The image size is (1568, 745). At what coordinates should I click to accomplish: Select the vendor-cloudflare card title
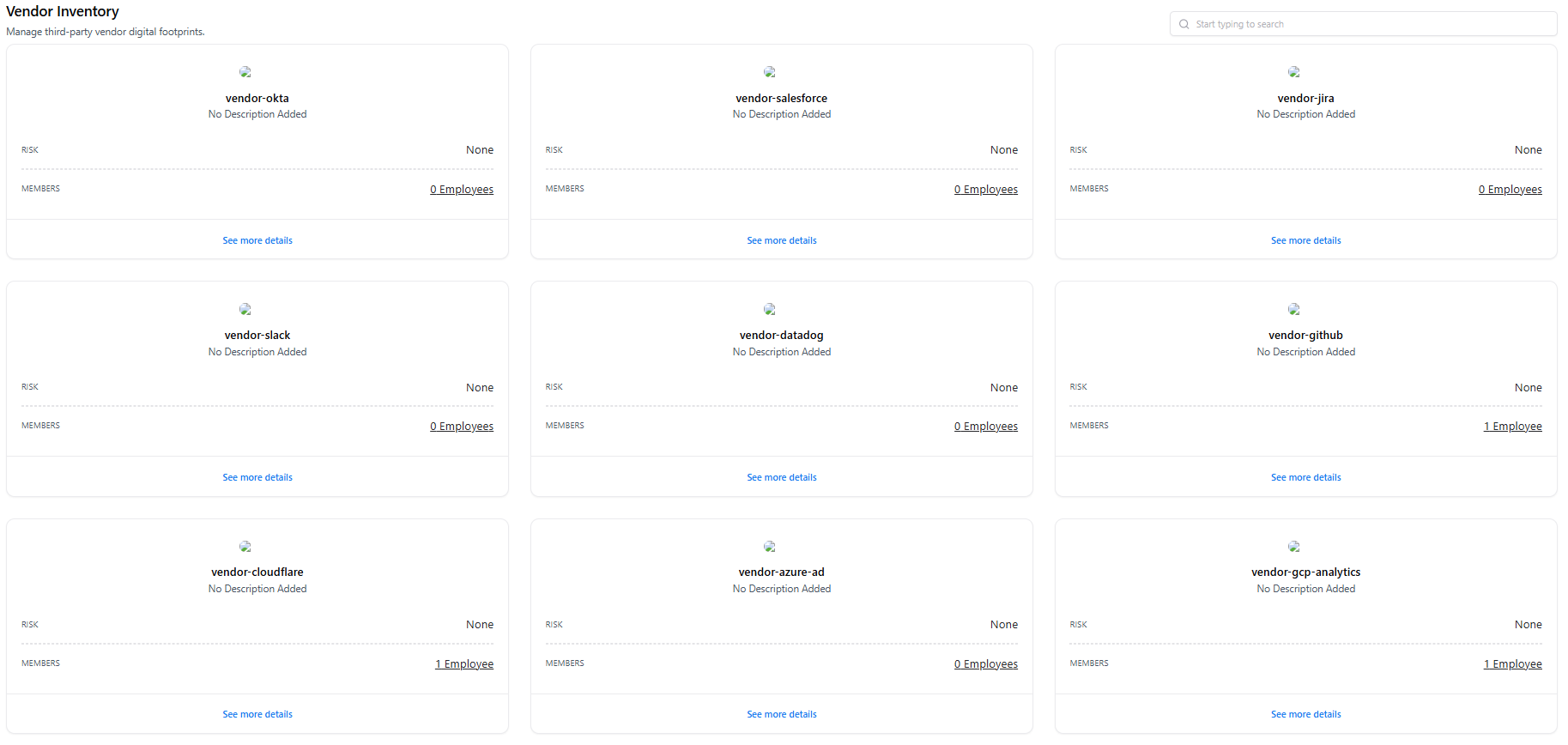pos(257,572)
